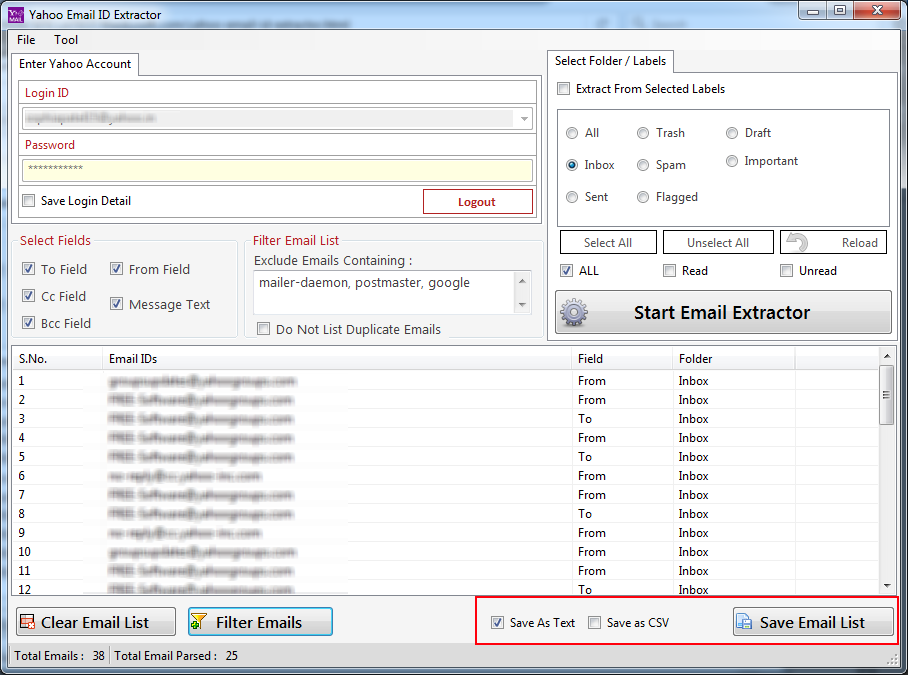
Task: Select email row number 1
Action: tap(445, 380)
